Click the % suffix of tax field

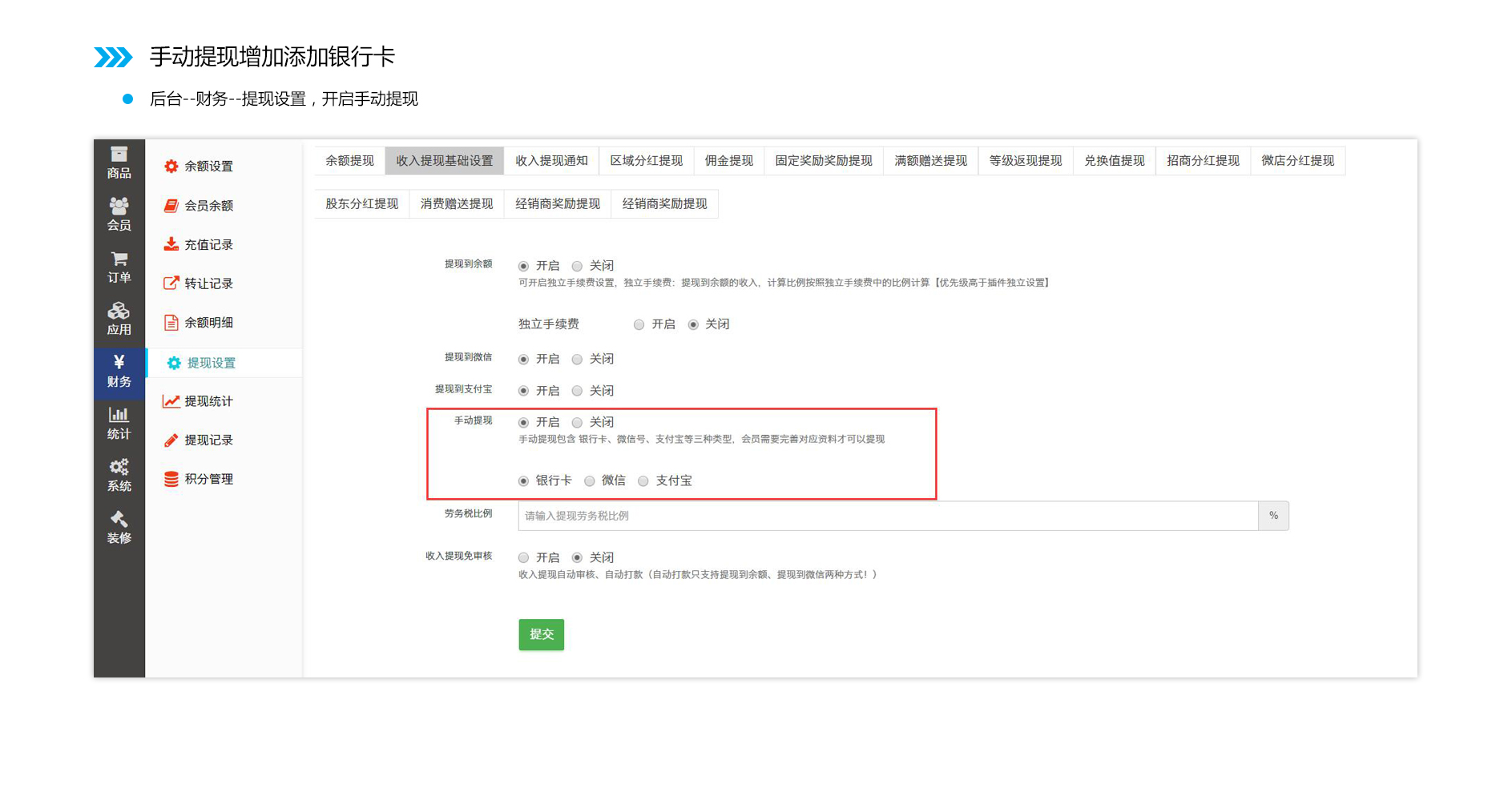pos(1273,516)
